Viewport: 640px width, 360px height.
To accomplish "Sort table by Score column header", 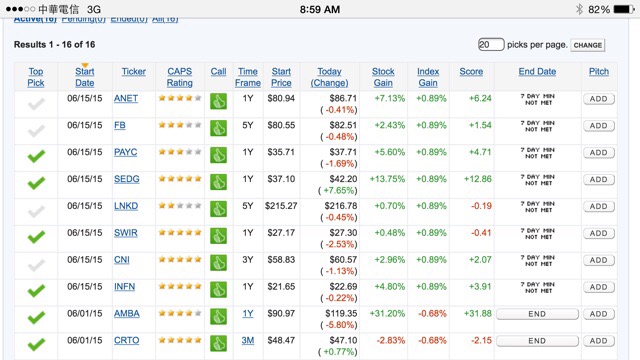I will coord(471,71).
